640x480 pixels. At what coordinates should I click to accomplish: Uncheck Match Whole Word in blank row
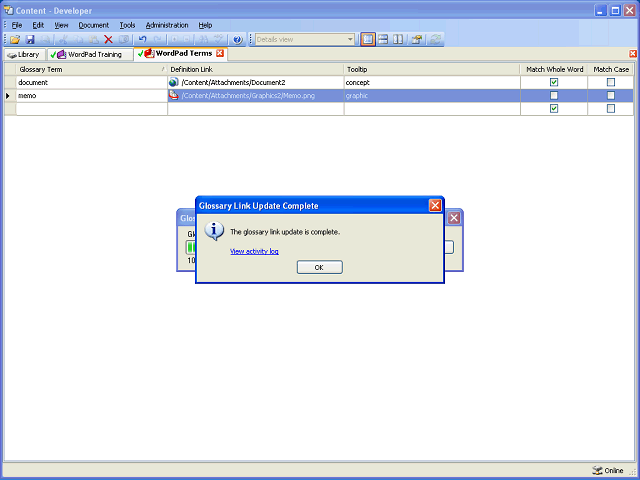coord(554,109)
